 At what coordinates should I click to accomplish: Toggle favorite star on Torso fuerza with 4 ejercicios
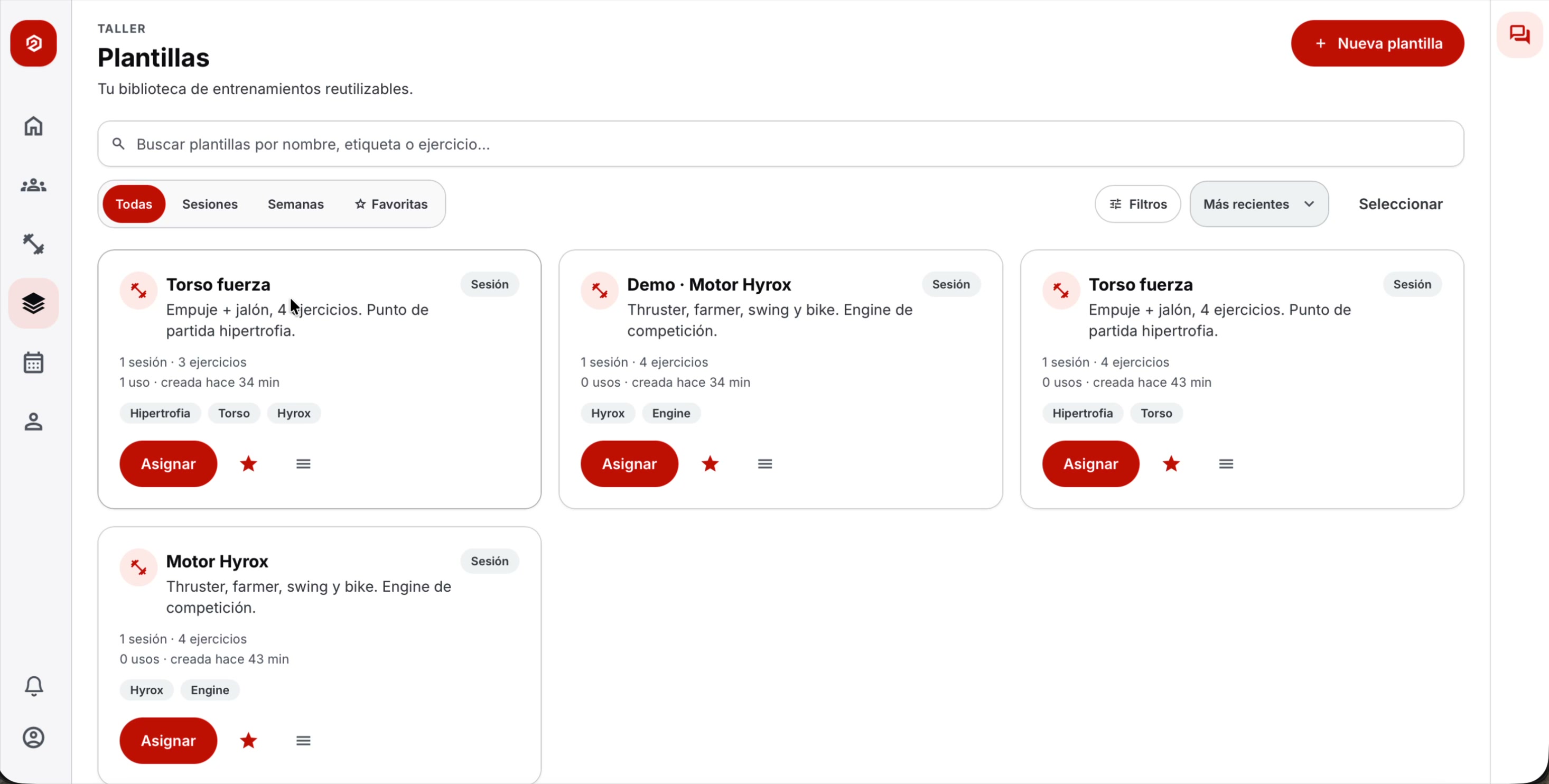(1171, 463)
